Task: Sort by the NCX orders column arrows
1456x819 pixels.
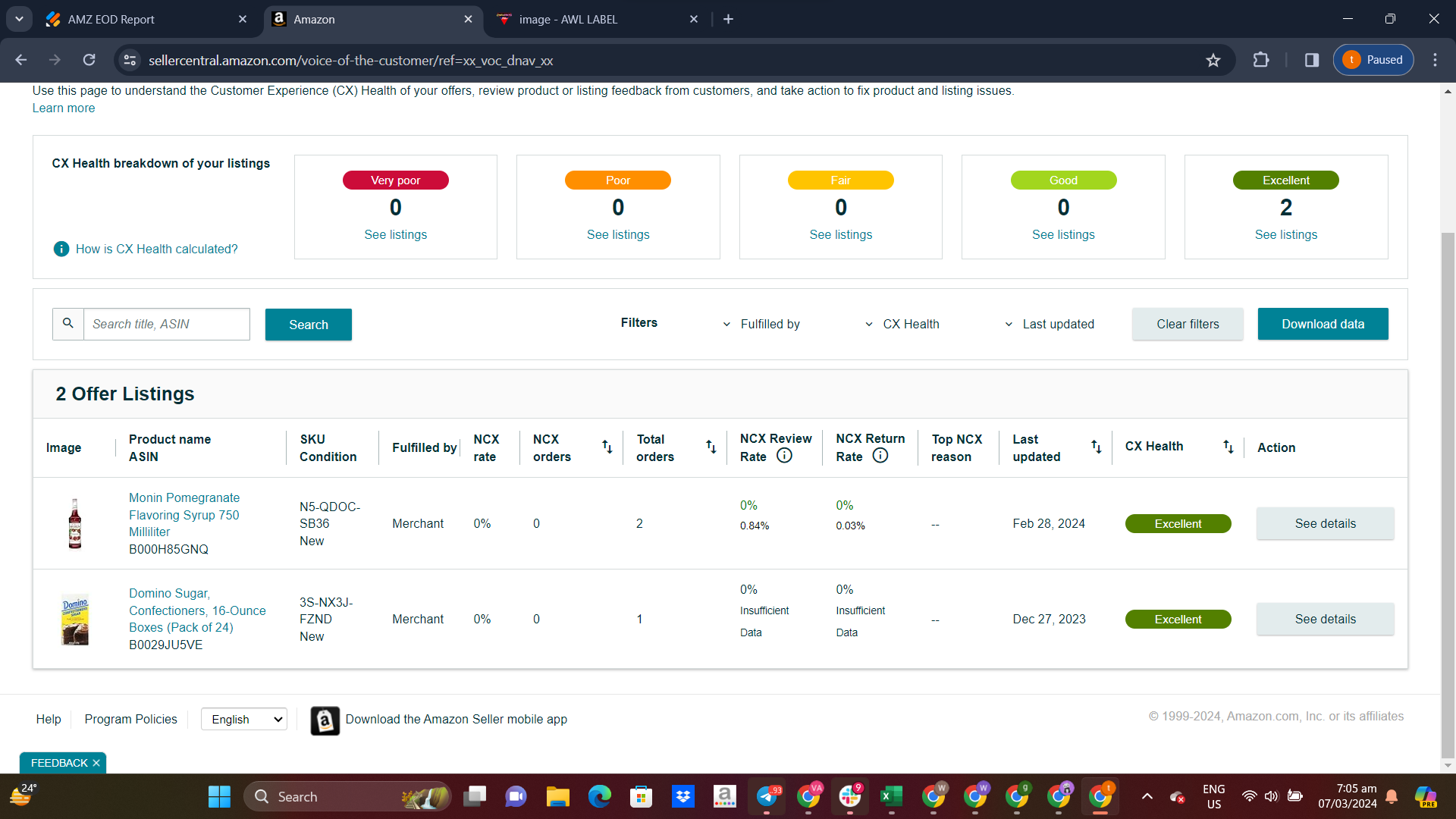Action: point(607,447)
